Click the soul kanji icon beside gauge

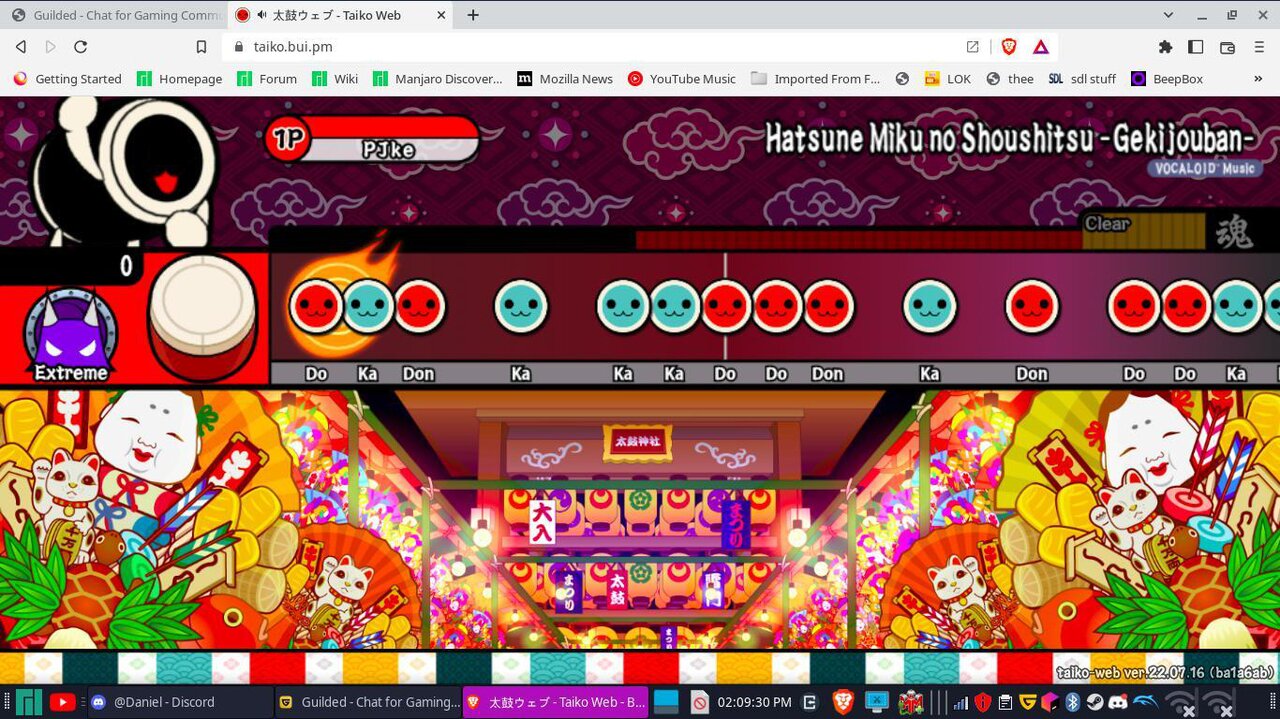(1234, 232)
